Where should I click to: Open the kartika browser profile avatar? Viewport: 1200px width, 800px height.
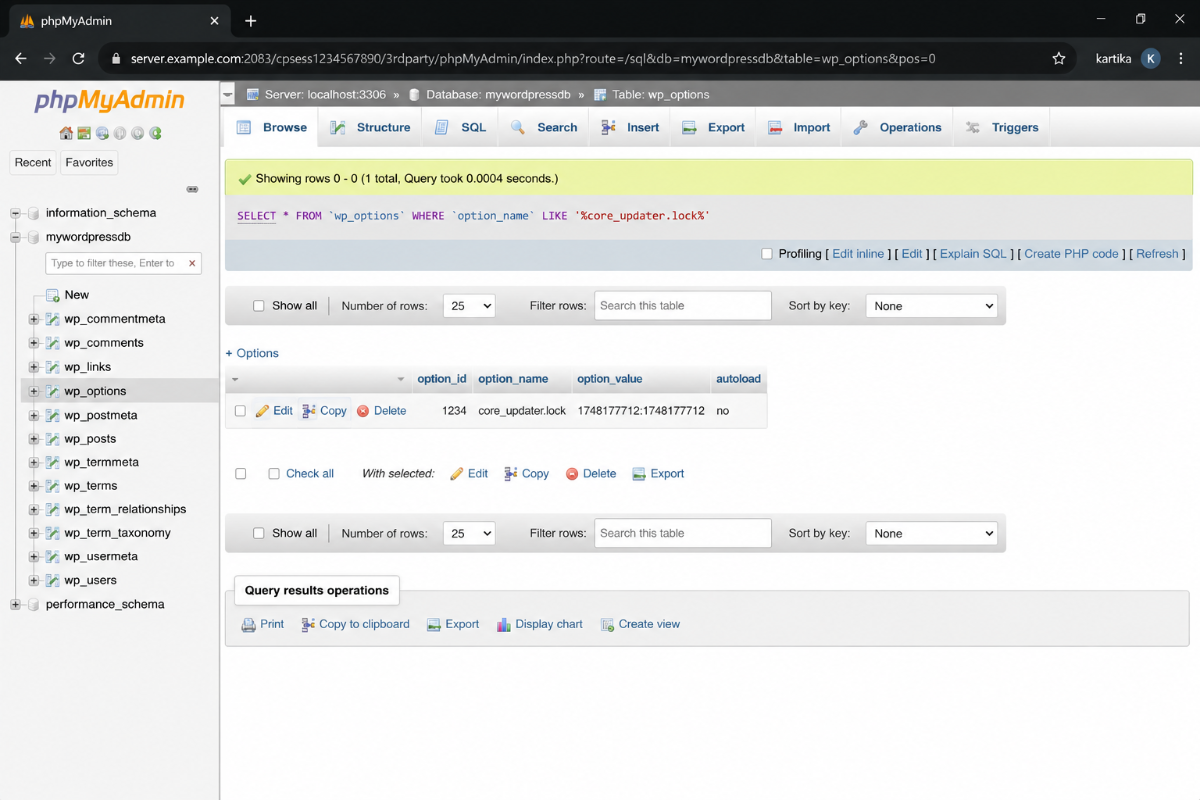1151,59
